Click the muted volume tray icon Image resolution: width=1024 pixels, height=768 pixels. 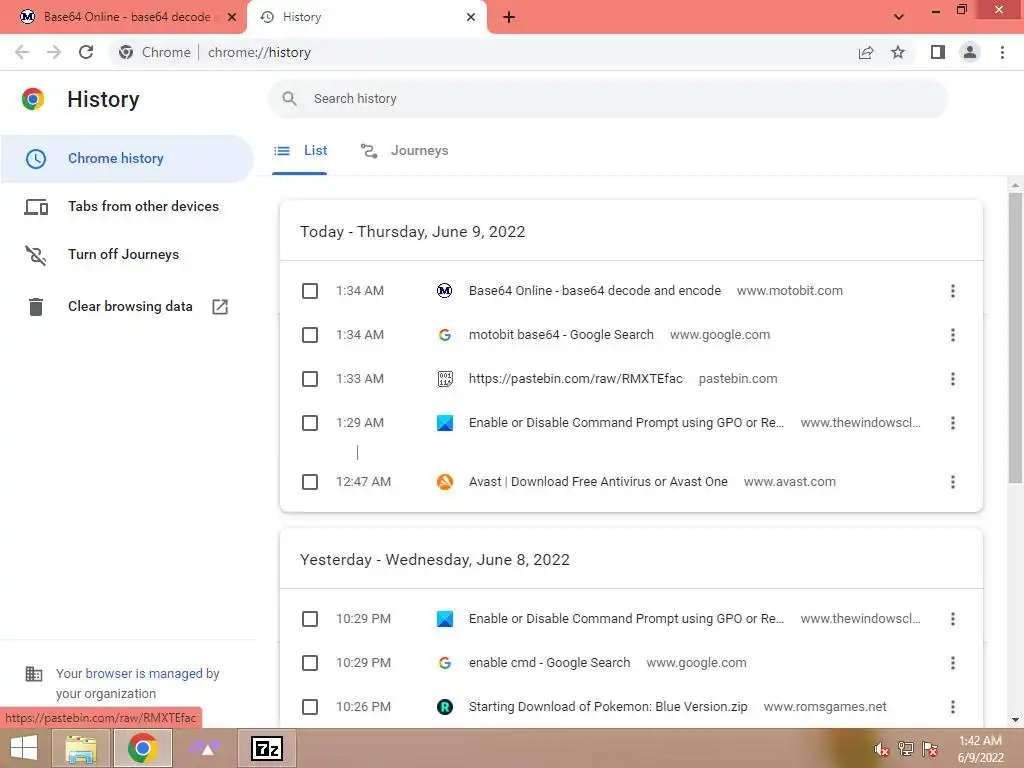pos(882,749)
